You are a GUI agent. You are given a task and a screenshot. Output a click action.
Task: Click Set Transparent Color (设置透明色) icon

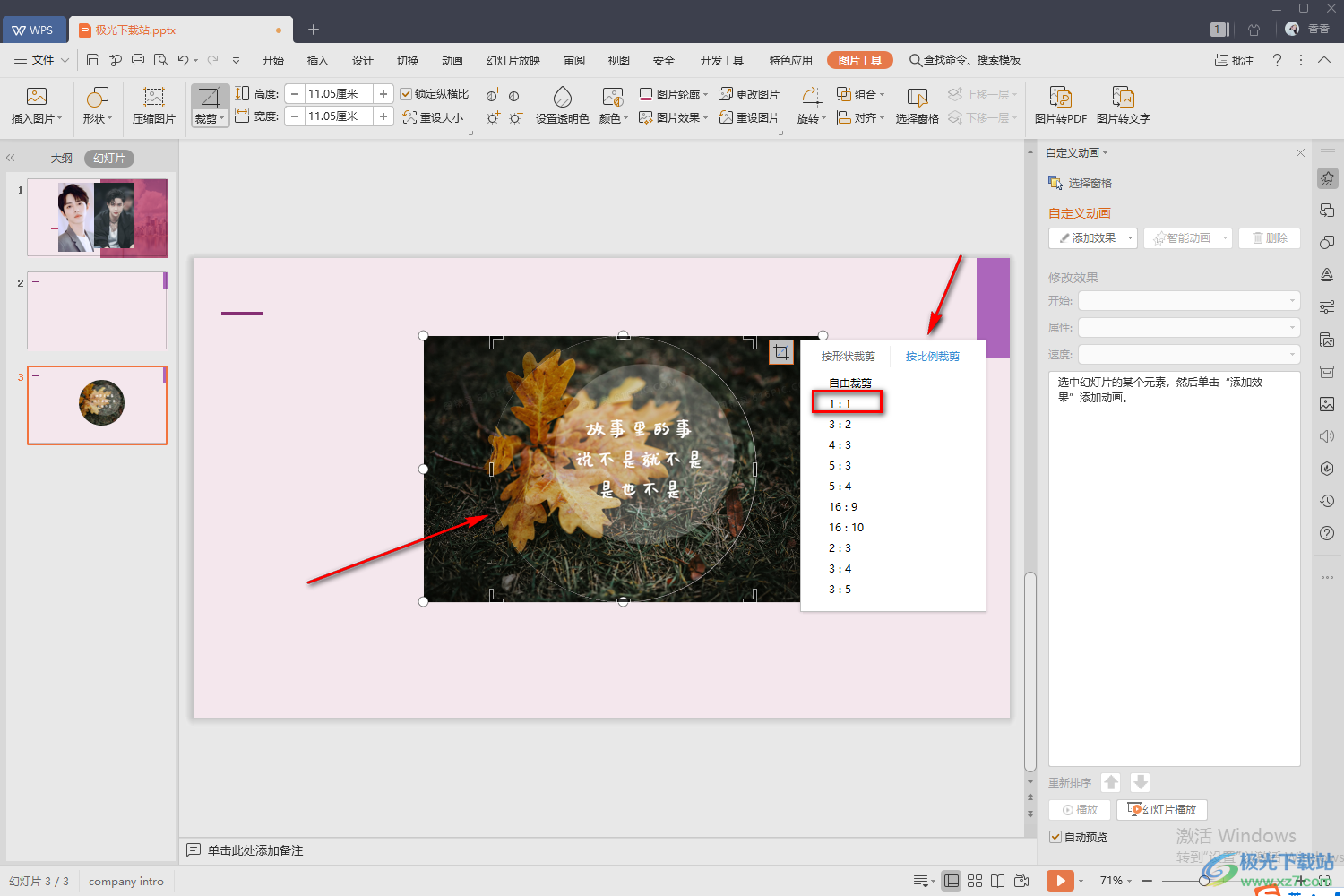tap(563, 106)
